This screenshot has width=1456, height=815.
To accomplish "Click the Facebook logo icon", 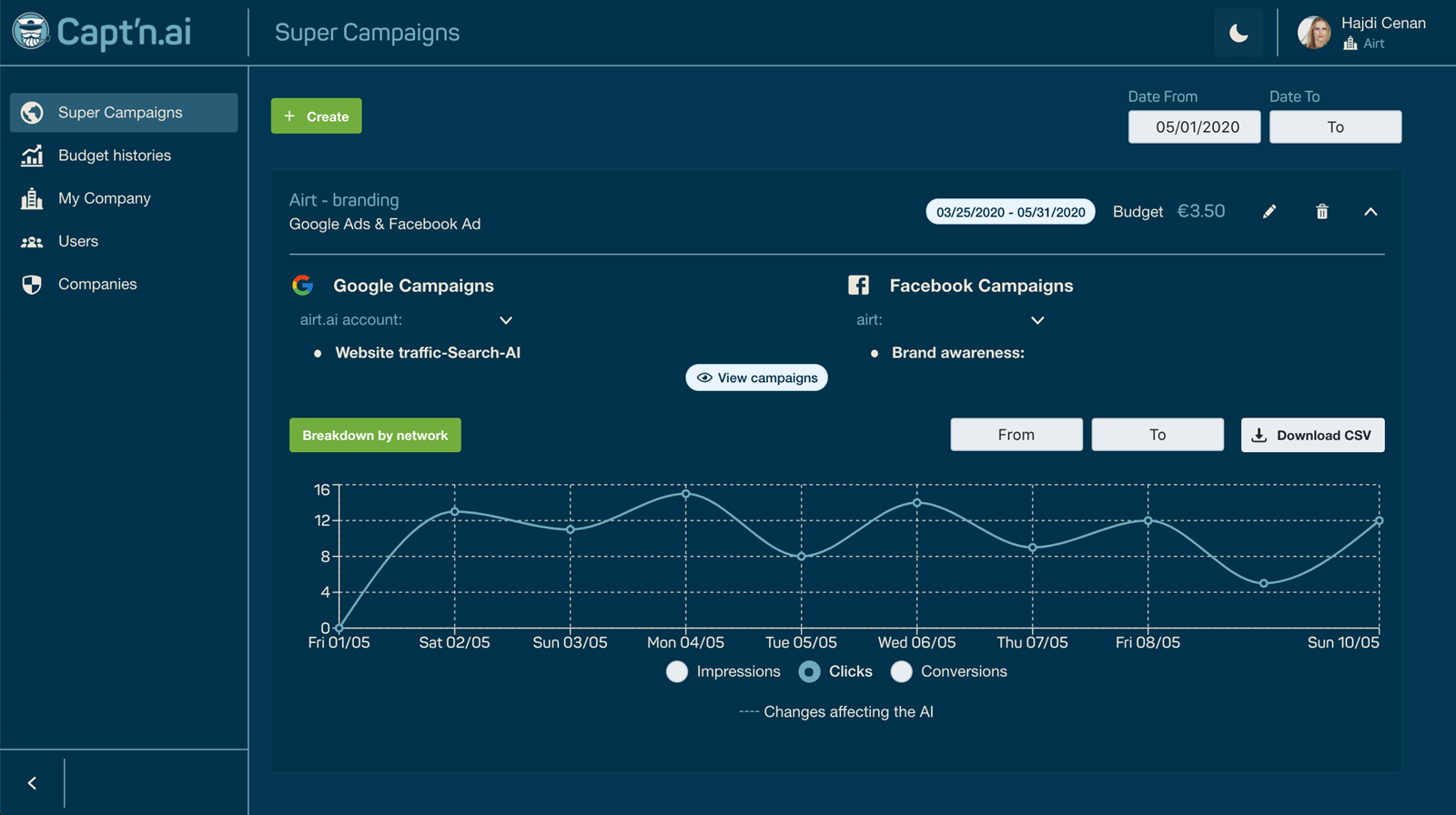I will point(858,286).
